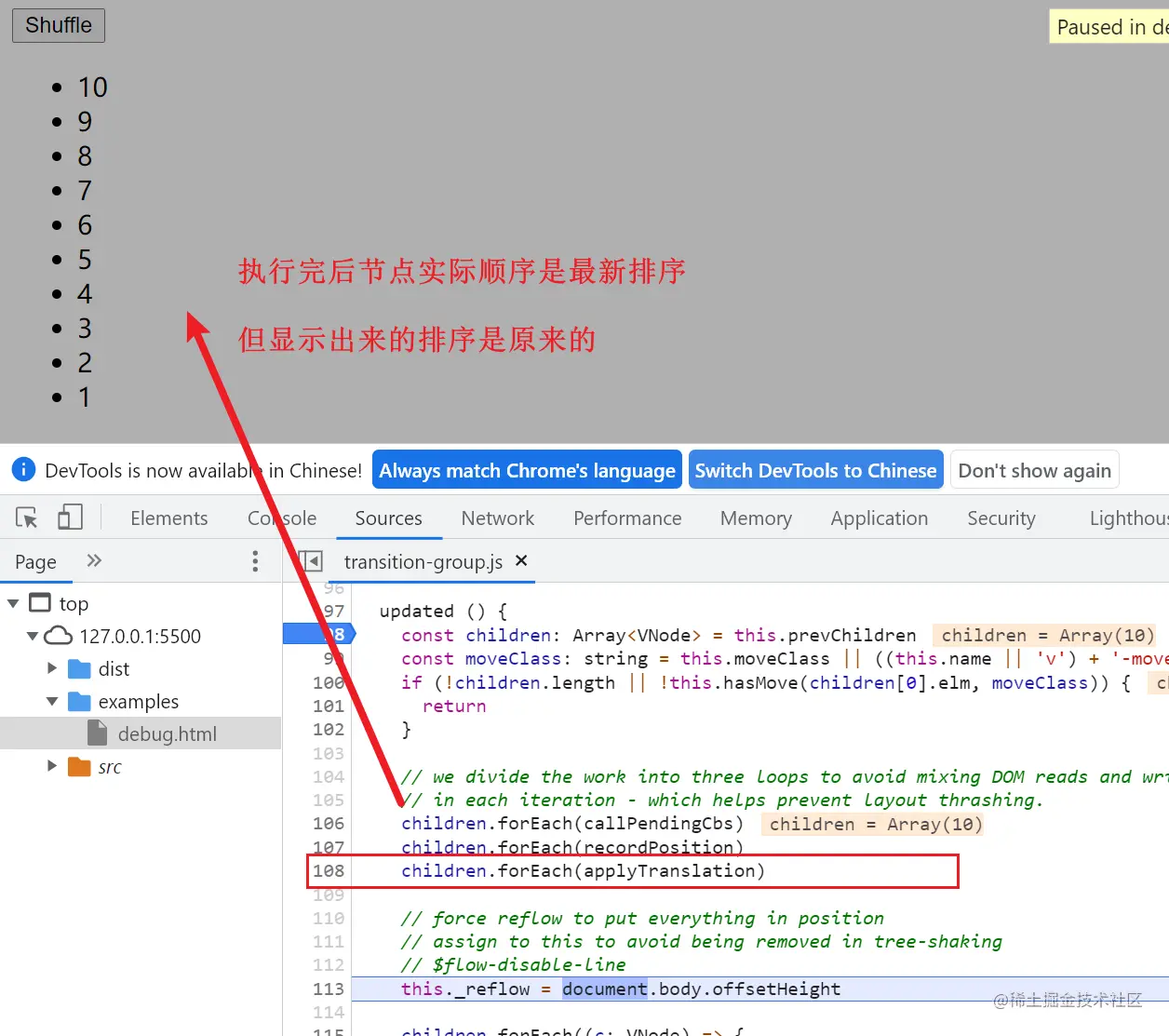Show more navigator tabs chevron
The height and width of the screenshot is (1036, 1169).
(x=93, y=560)
